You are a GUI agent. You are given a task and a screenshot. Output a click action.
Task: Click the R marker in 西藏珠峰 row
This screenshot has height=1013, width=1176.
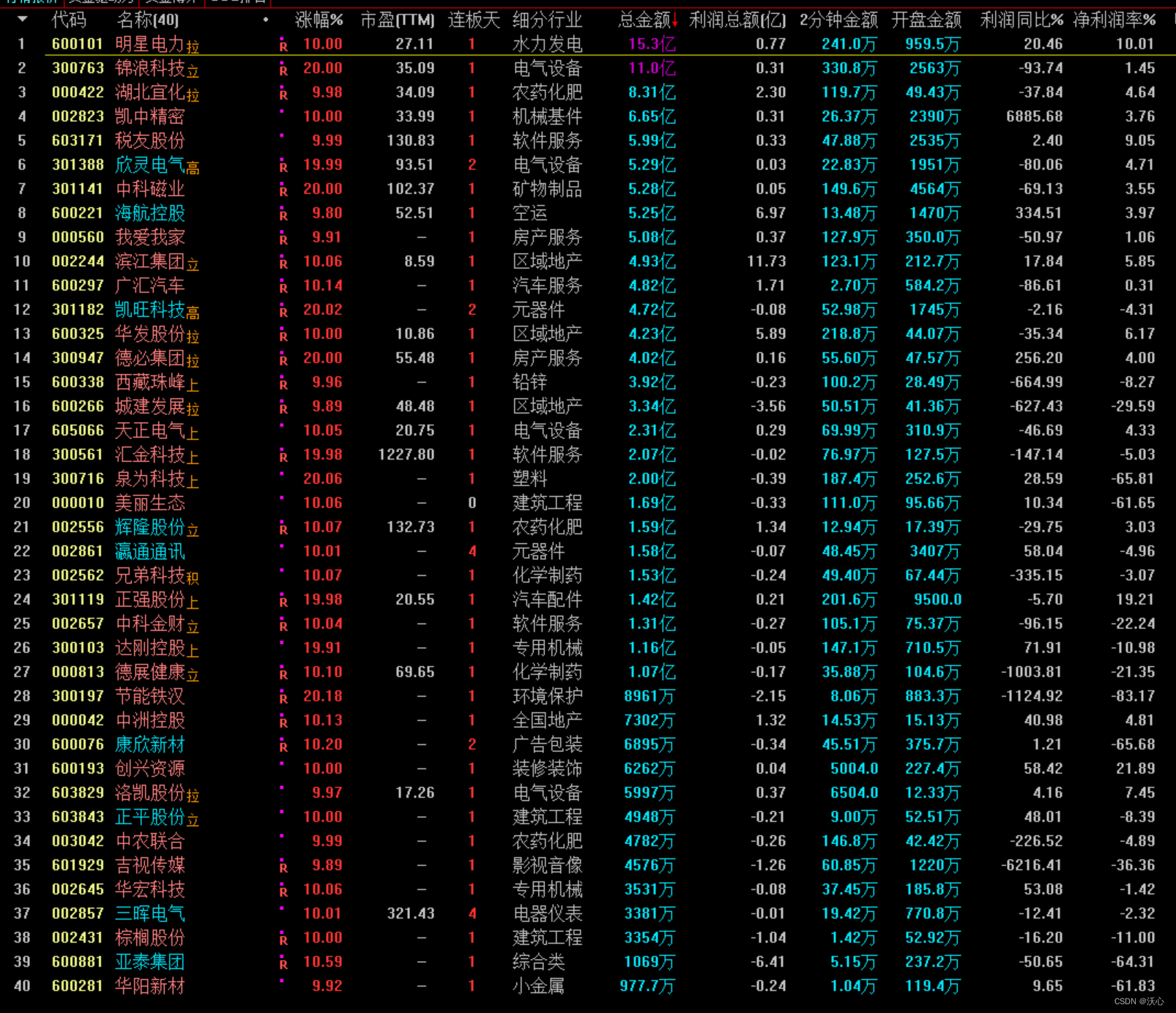point(283,384)
